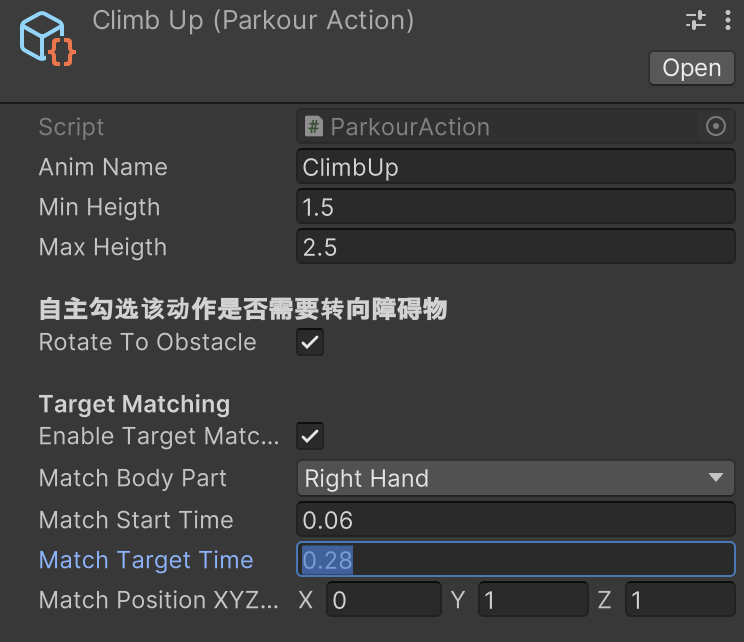This screenshot has width=744, height=642.
Task: Click the X position input field
Action: (x=383, y=600)
